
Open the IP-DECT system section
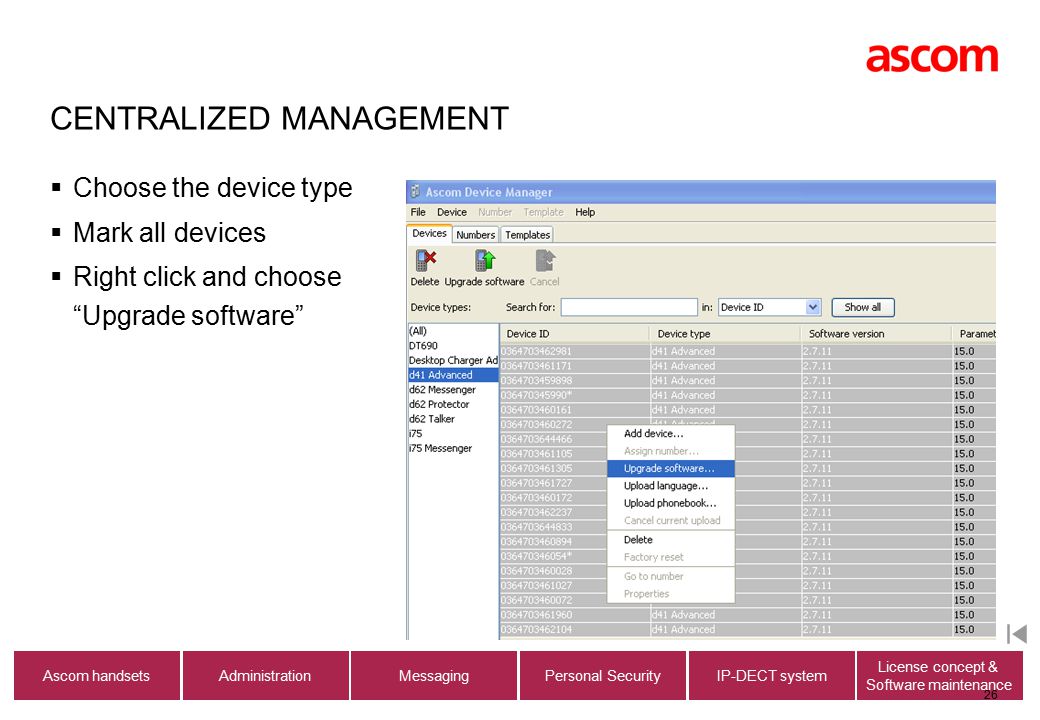772,676
